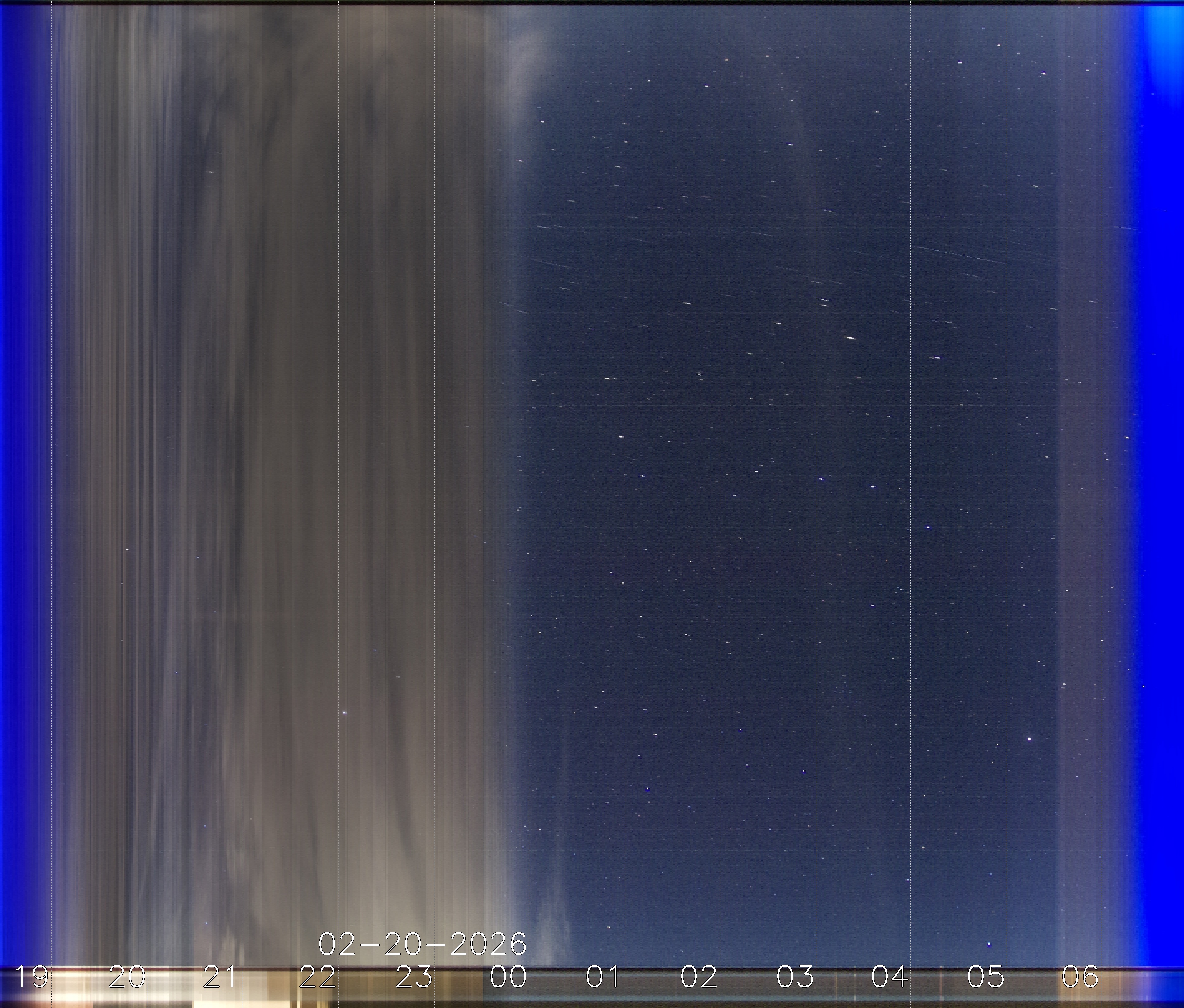Click the 20 hour label
This screenshot has height=1008, width=1184.
[127, 977]
